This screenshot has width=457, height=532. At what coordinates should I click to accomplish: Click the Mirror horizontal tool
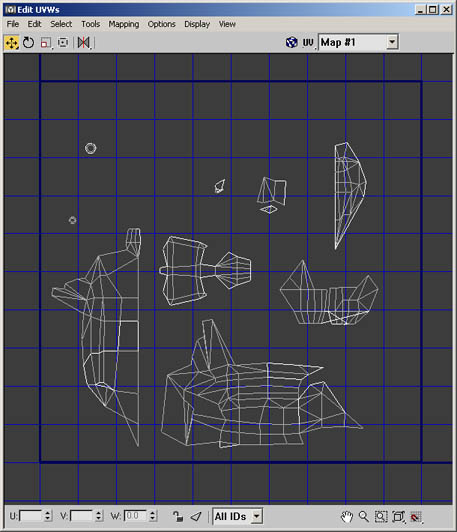(83, 43)
